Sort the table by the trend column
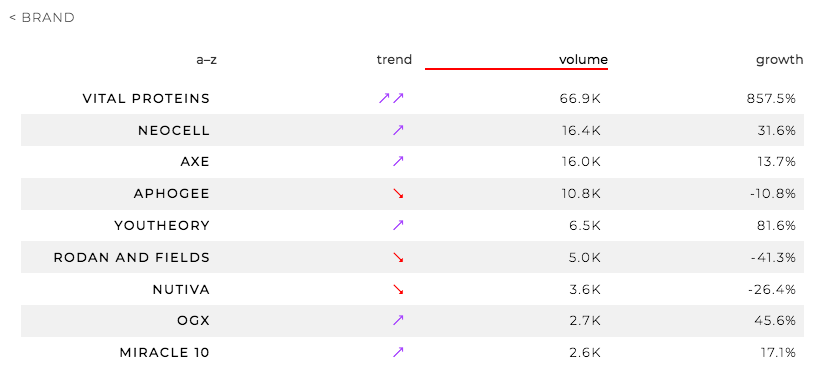Screen dimensions: 828x385 (394, 60)
